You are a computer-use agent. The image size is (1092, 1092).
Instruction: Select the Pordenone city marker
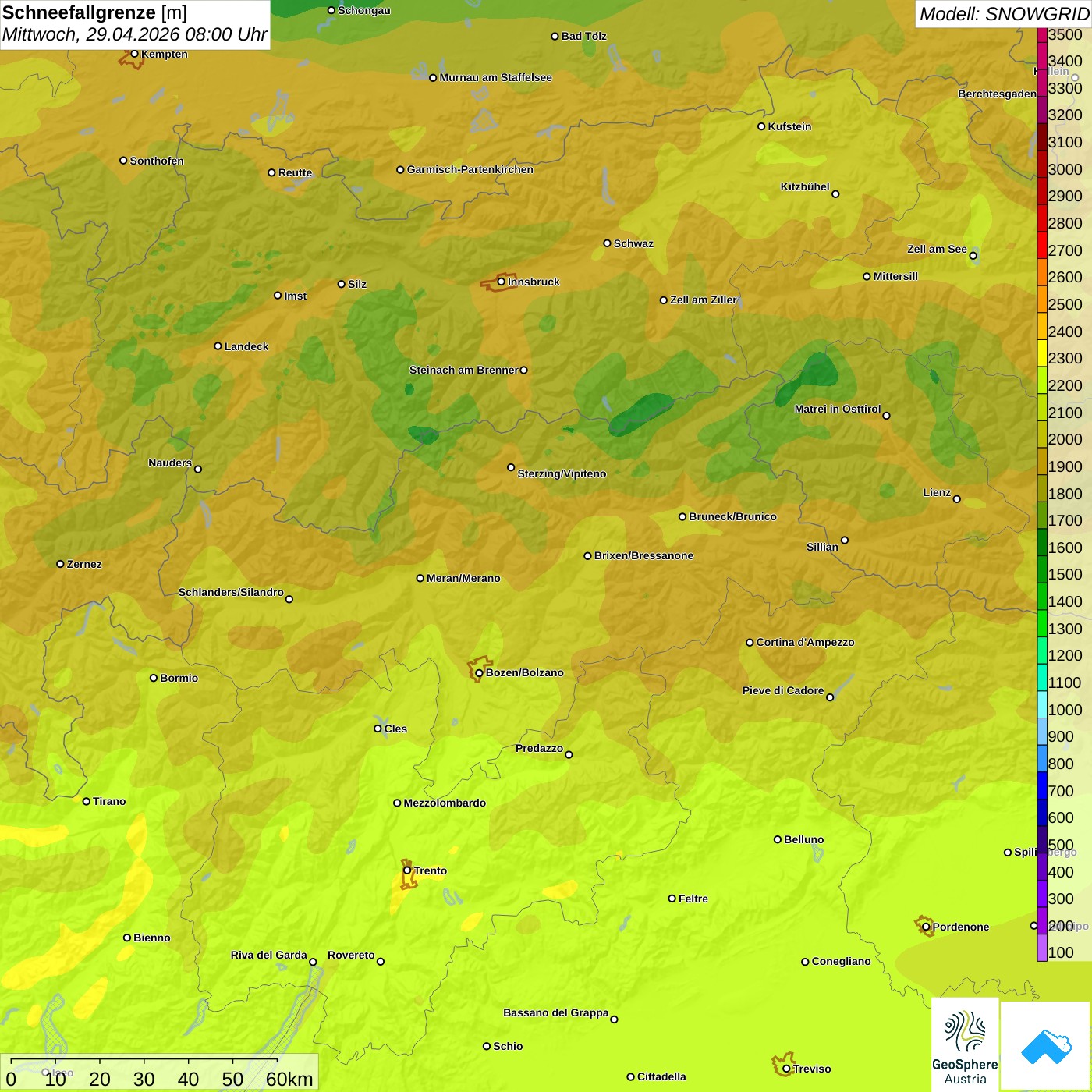tap(926, 927)
